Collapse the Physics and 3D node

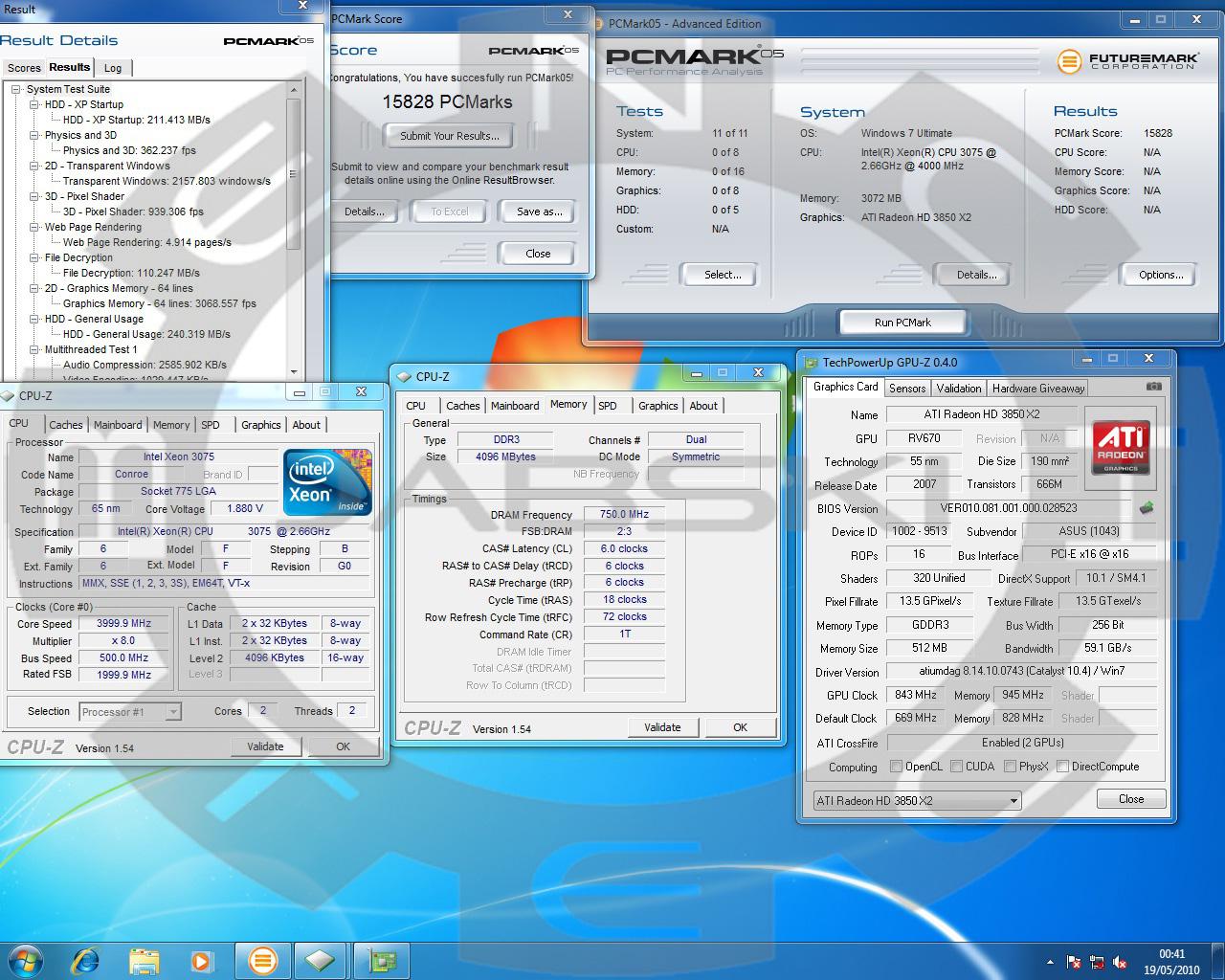(34, 135)
